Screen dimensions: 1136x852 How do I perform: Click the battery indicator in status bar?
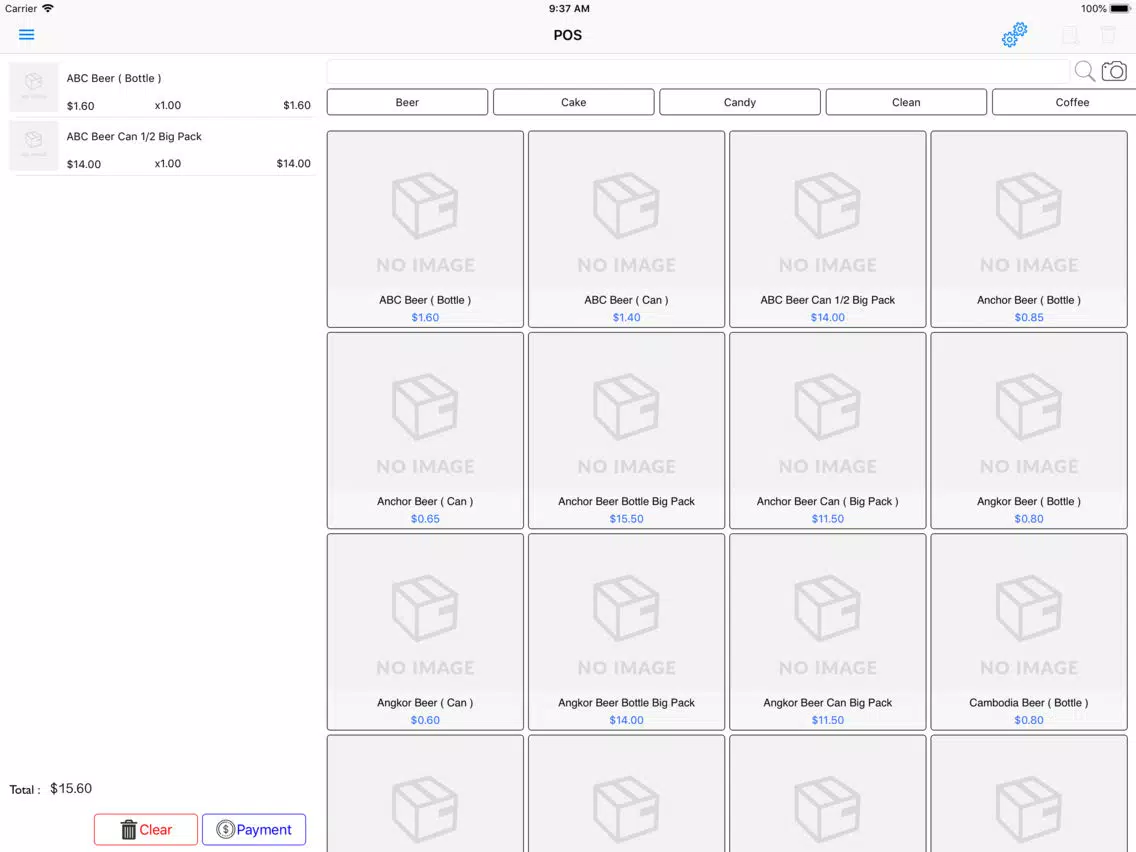pyautogui.click(x=1119, y=9)
